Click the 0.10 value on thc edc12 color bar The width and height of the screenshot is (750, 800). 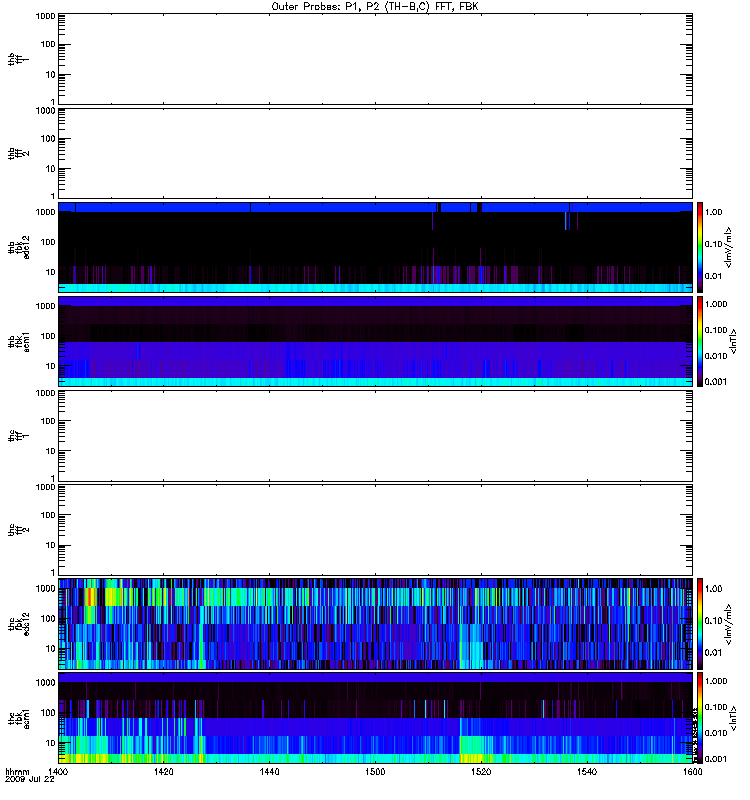(713, 620)
